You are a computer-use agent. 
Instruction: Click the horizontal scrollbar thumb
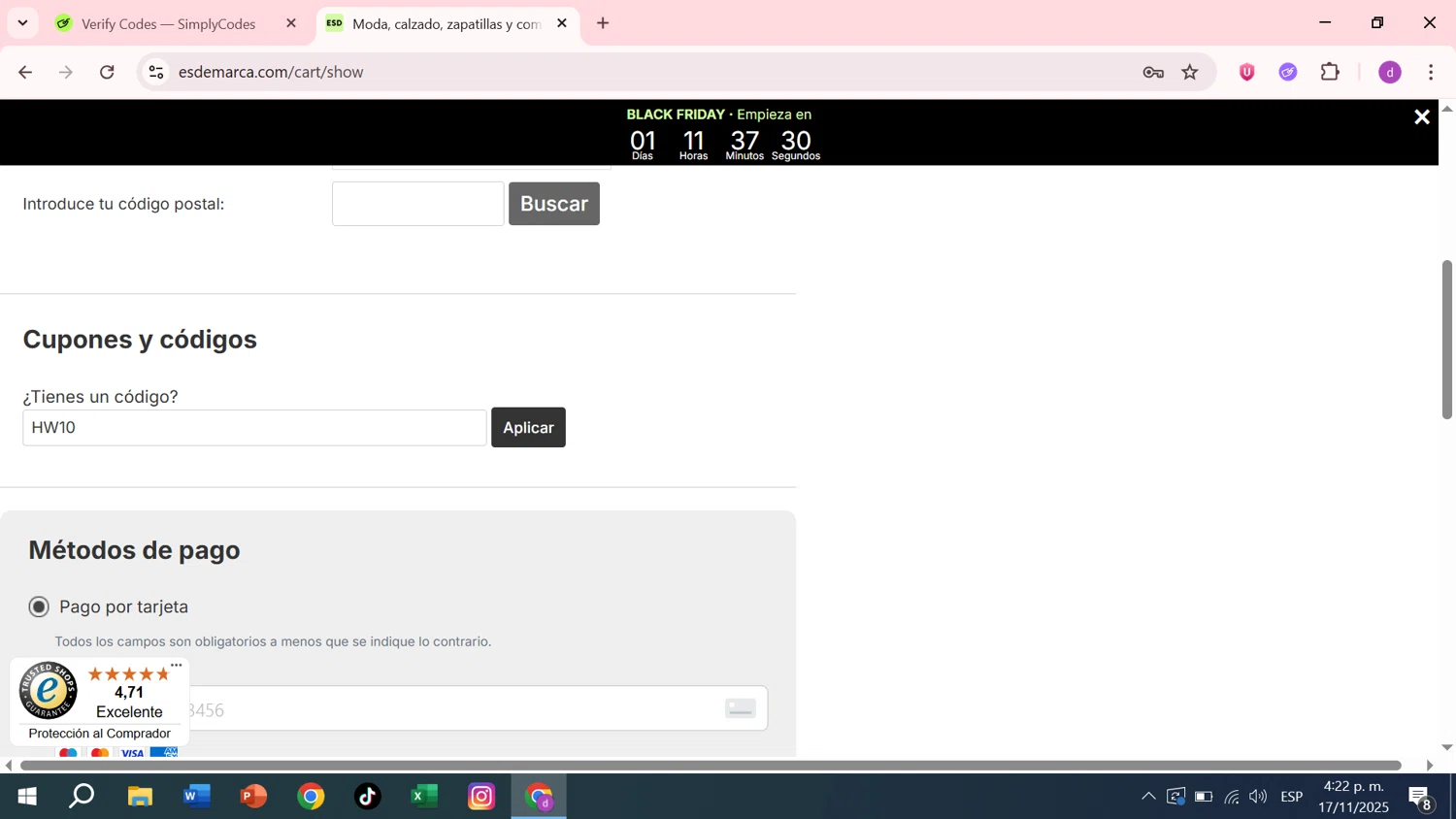711,766
